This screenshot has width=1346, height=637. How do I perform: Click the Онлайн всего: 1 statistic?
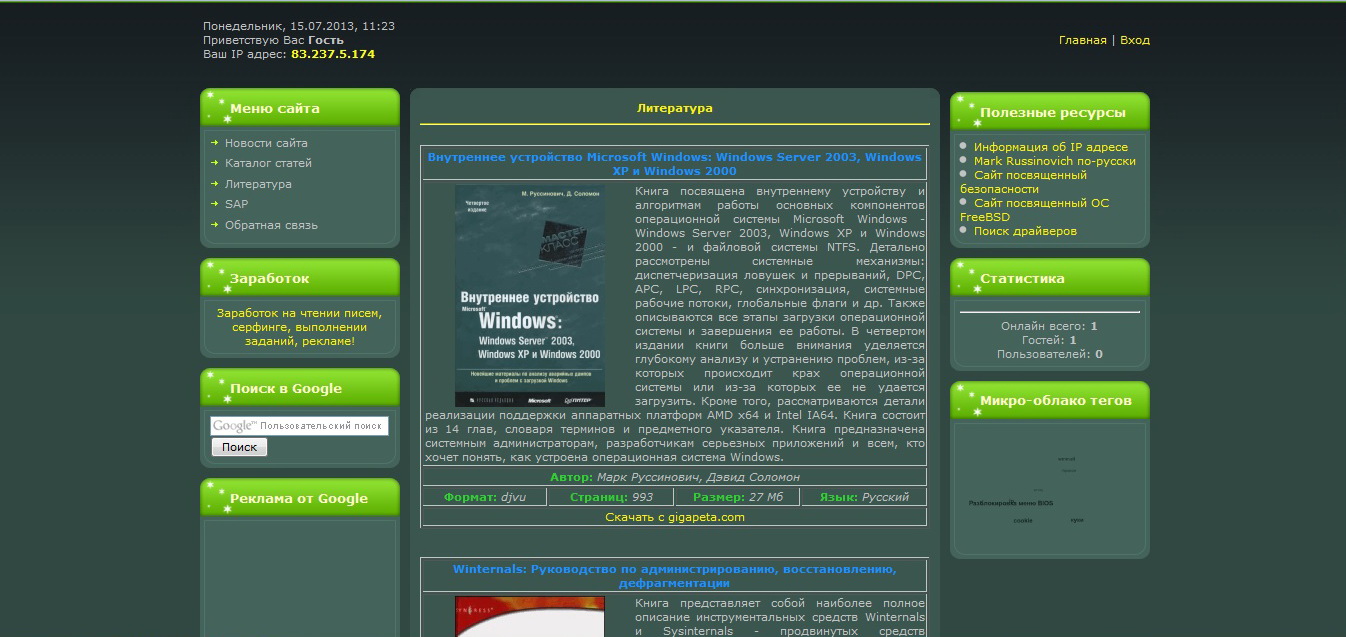[1049, 326]
